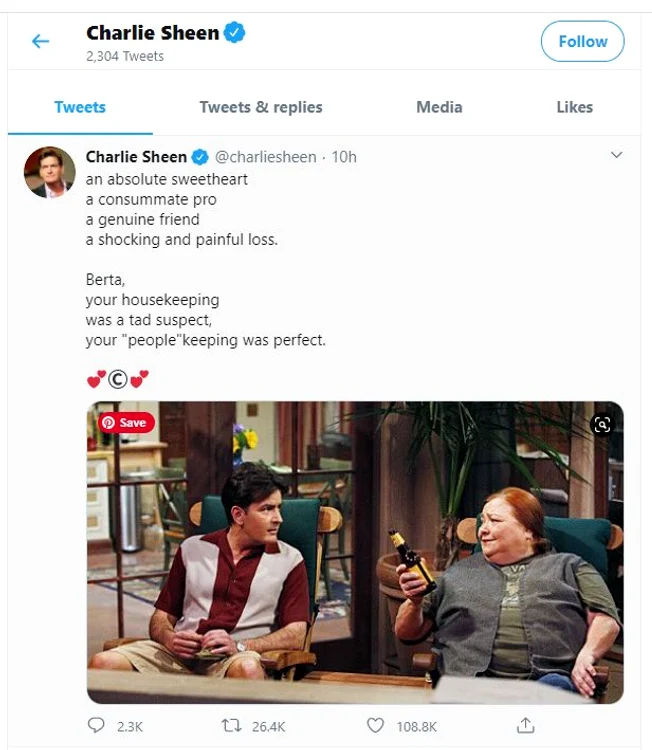The width and height of the screenshot is (652, 750).
Task: Like the tweet with heart icon
Action: click(375, 726)
